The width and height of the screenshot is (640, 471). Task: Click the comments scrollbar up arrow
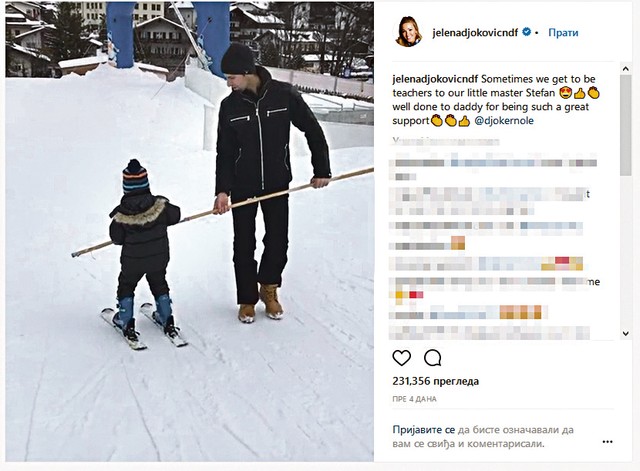625,69
